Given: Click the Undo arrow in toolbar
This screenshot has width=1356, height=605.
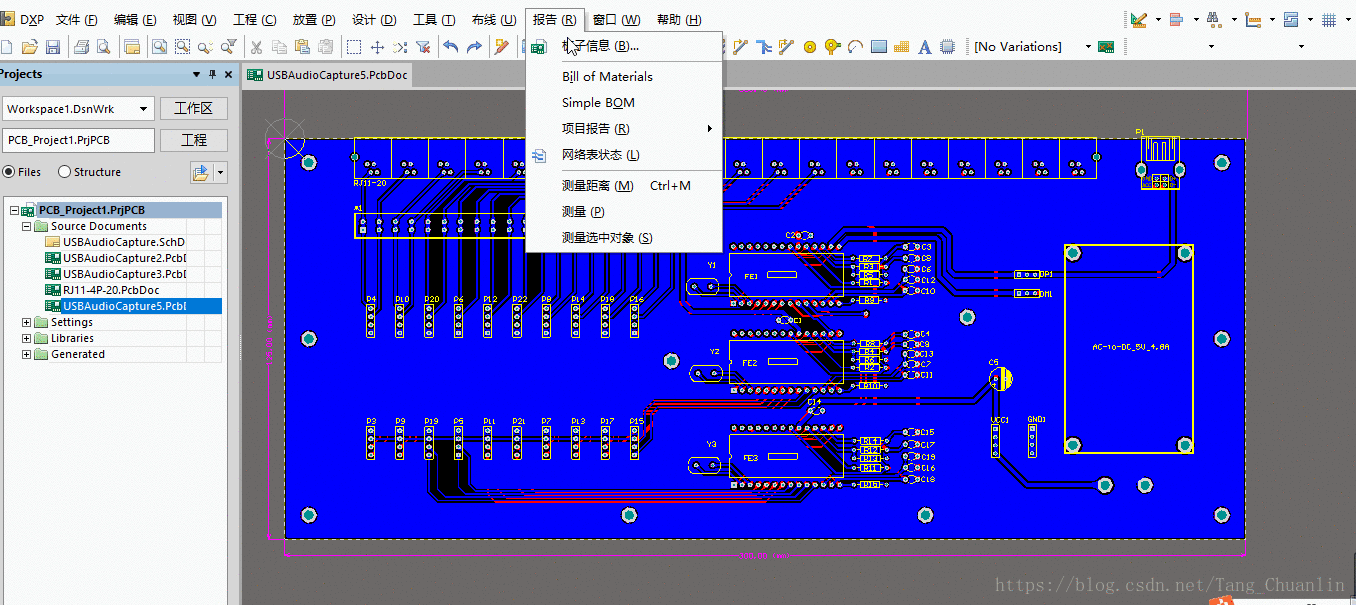Looking at the screenshot, I should (451, 47).
